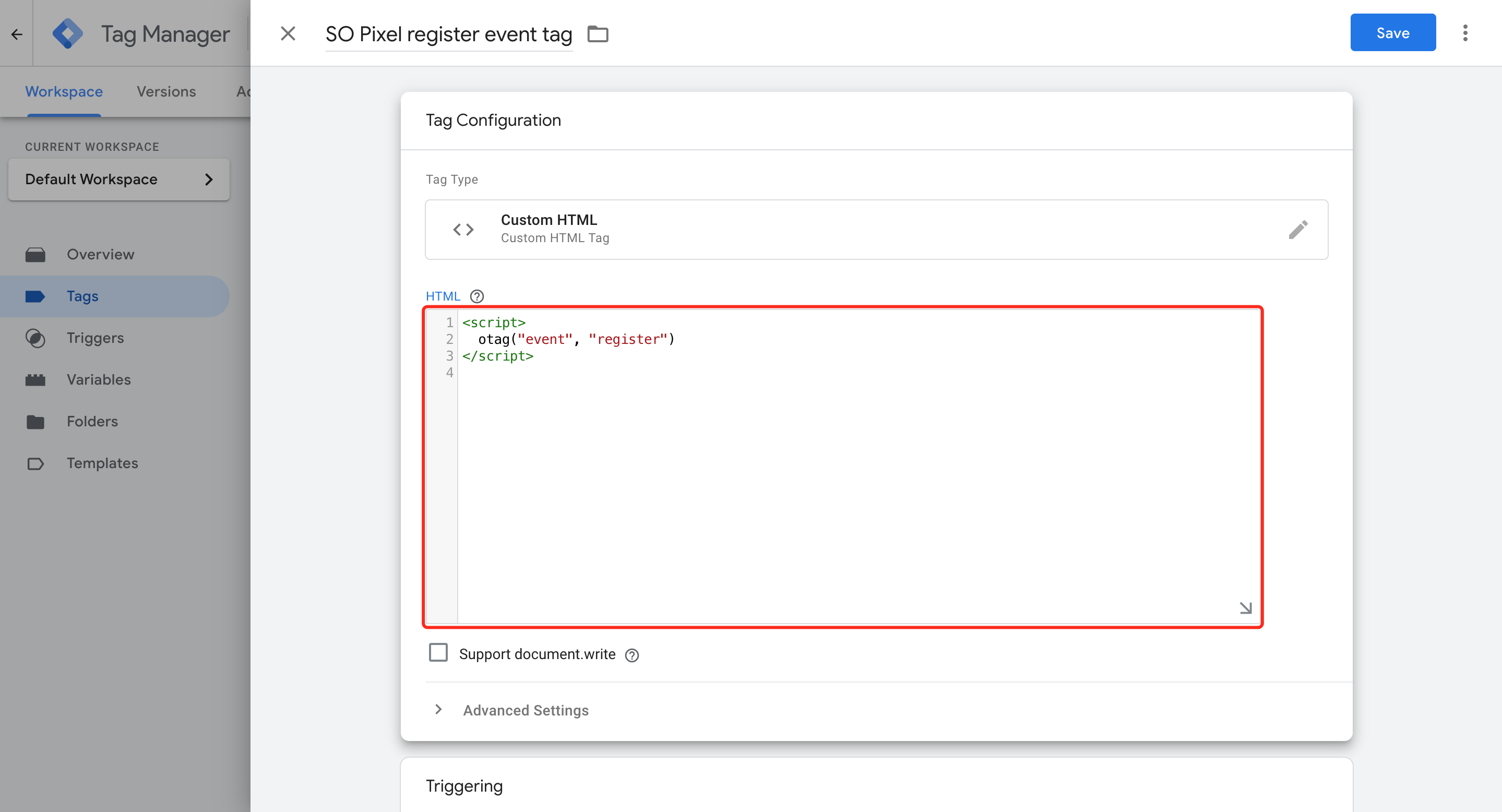Go to Variables in the sidebar

click(x=99, y=379)
